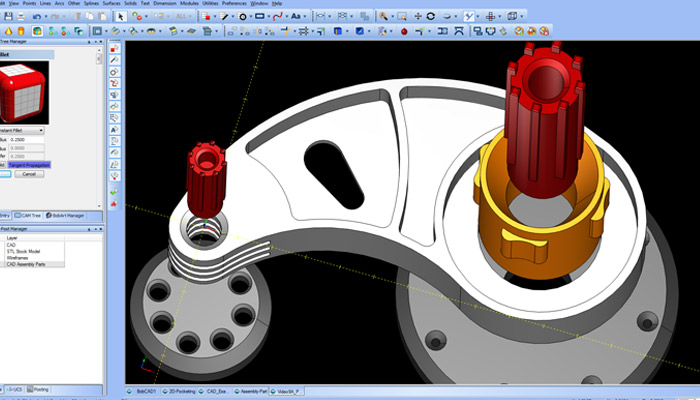Click the radius value field showing 0.2500
700x400 pixels.
[x=27, y=141]
